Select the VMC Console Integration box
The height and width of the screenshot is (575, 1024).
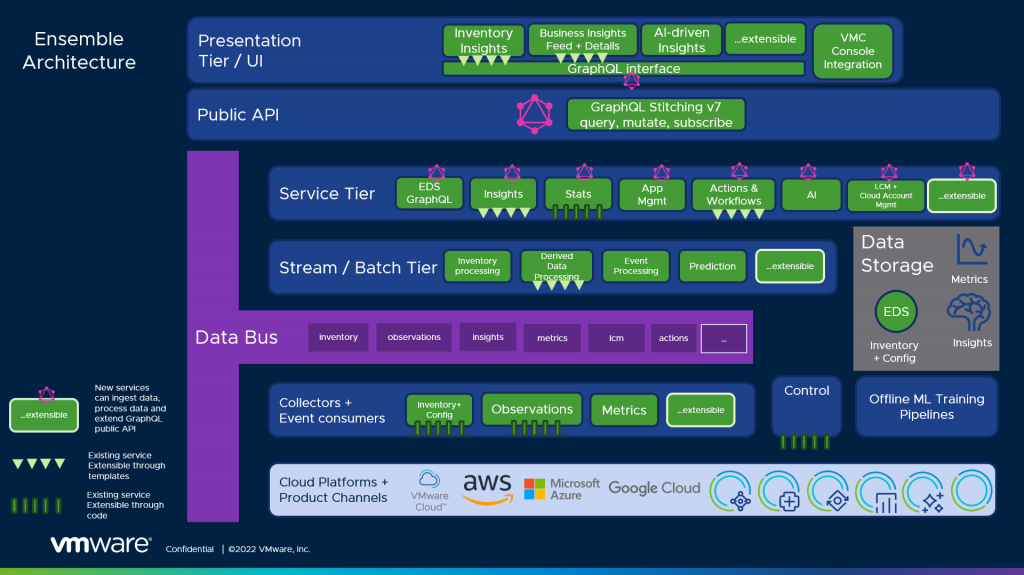pyautogui.click(x=853, y=52)
